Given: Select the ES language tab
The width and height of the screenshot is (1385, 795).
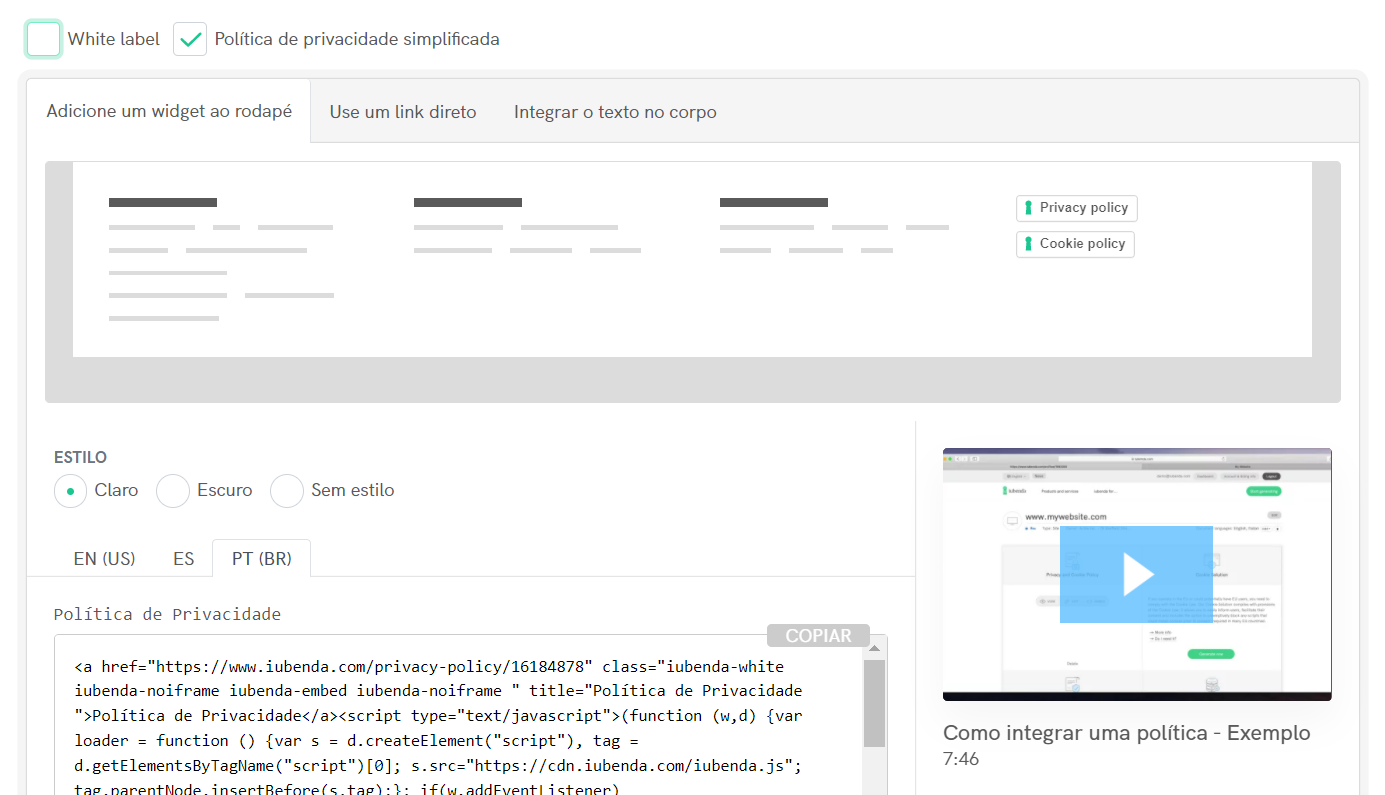Looking at the screenshot, I should click(183, 559).
